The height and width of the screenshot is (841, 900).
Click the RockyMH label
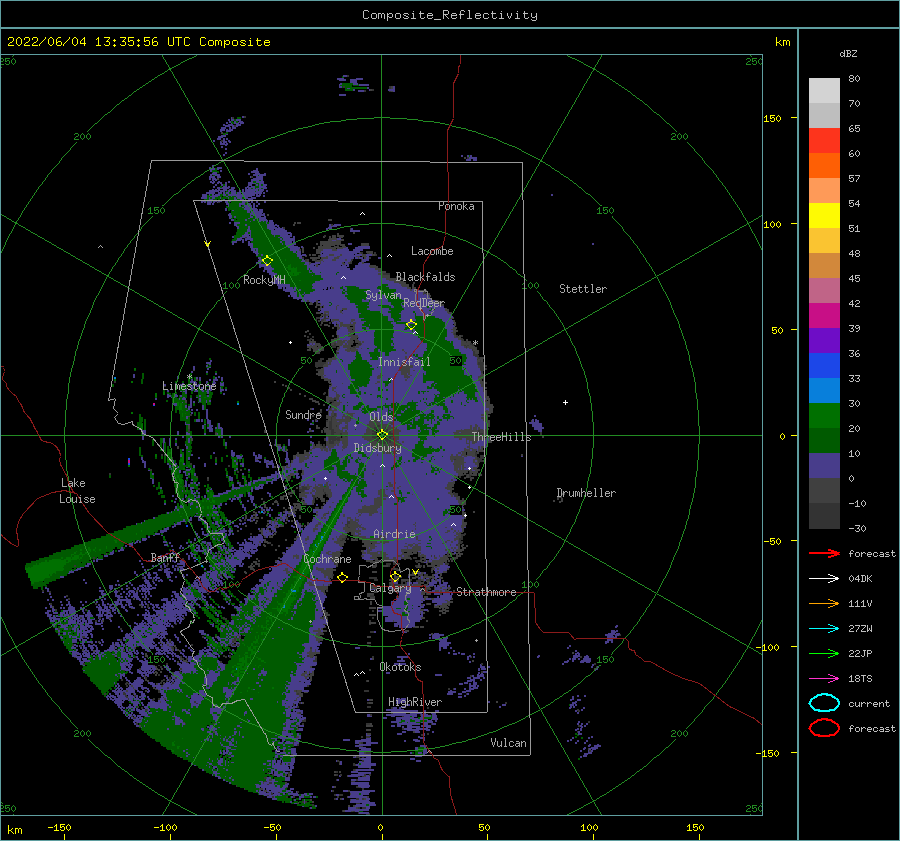point(264,280)
